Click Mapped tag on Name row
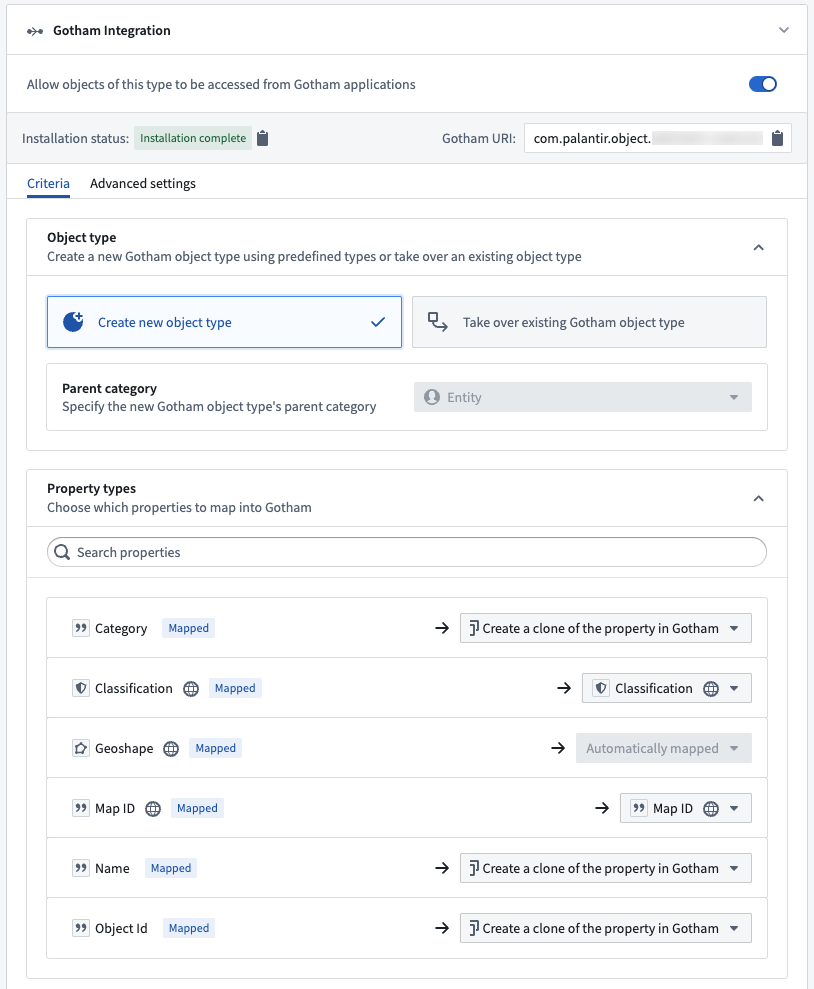This screenshot has width=814, height=989. (x=171, y=868)
